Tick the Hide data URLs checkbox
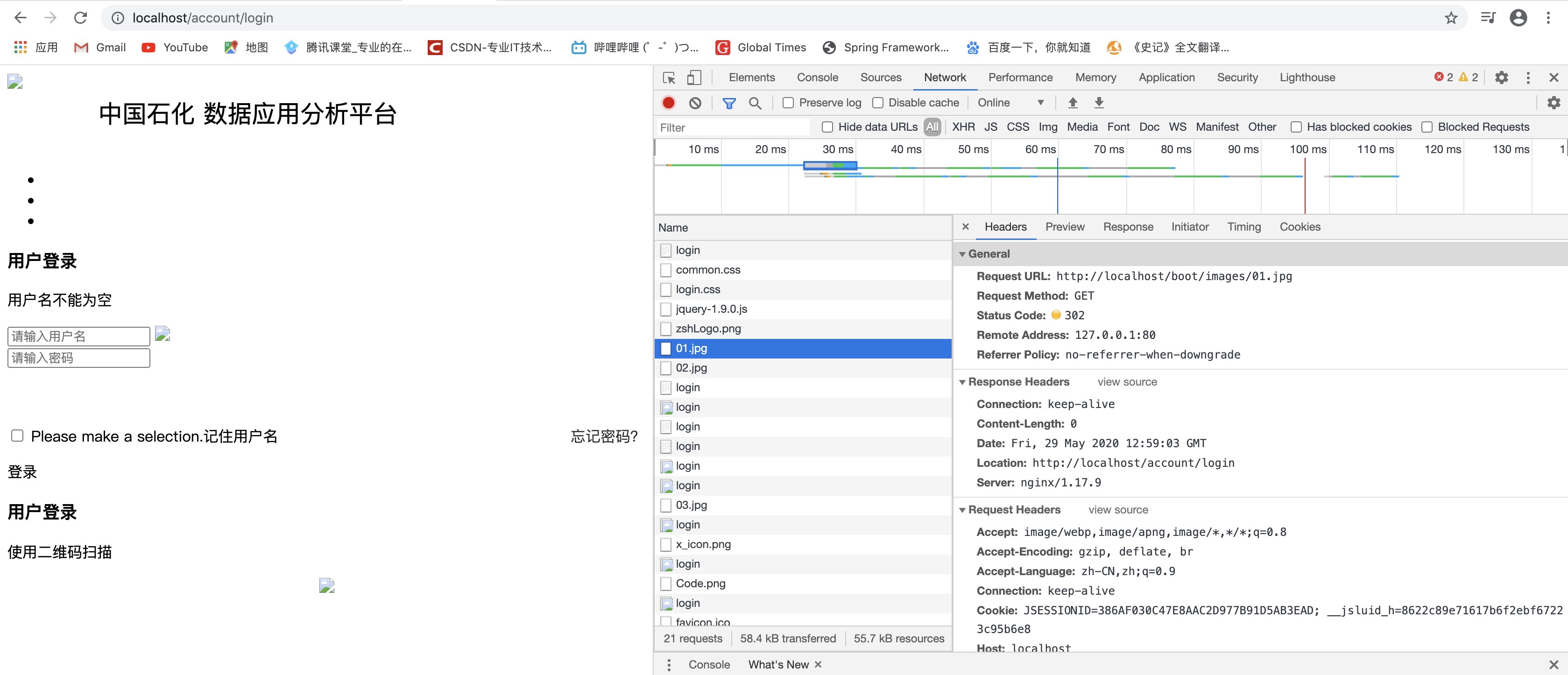 click(827, 127)
